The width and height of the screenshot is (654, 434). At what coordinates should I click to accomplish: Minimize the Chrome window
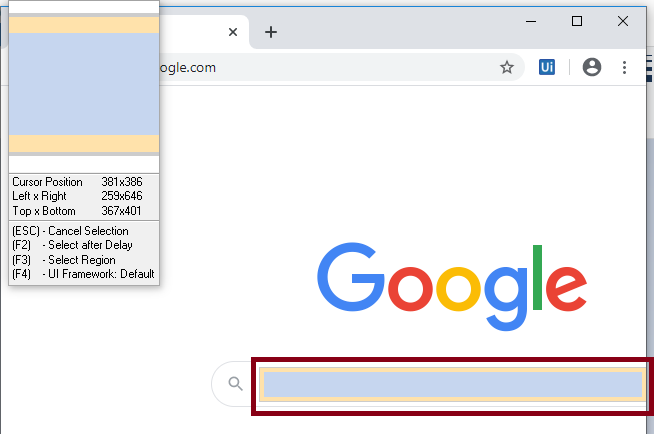click(x=531, y=21)
